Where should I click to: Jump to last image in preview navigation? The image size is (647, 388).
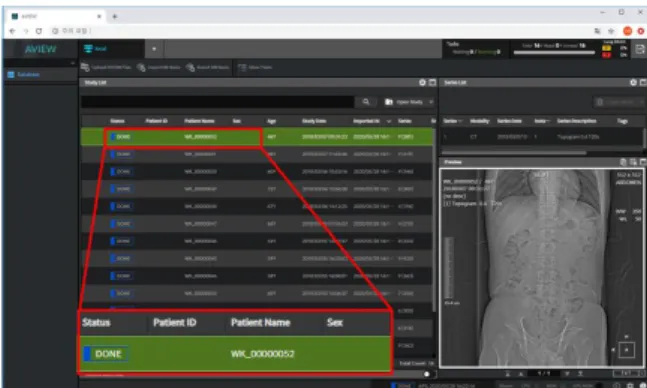580,374
